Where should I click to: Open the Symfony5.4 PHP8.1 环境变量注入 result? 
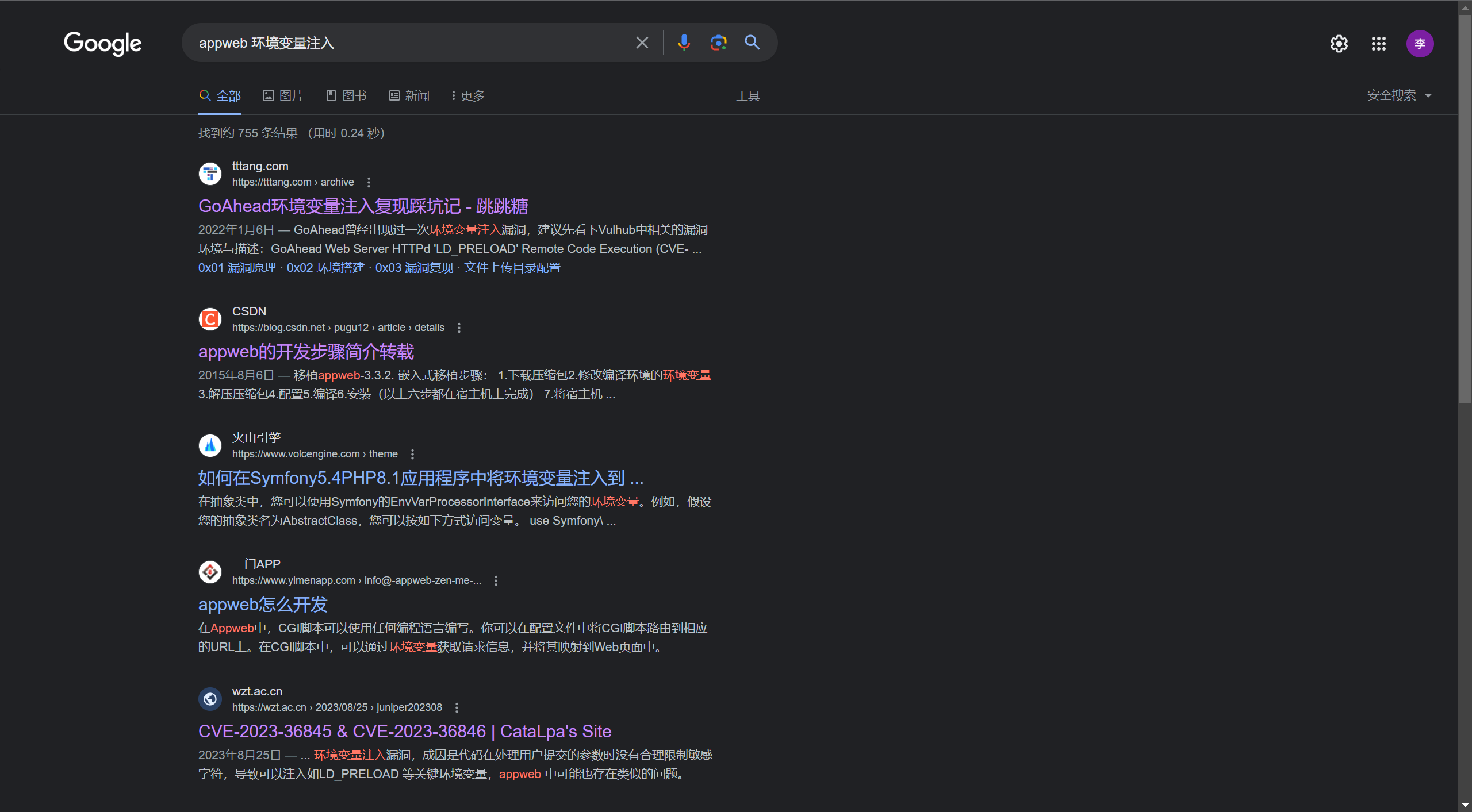pos(421,478)
